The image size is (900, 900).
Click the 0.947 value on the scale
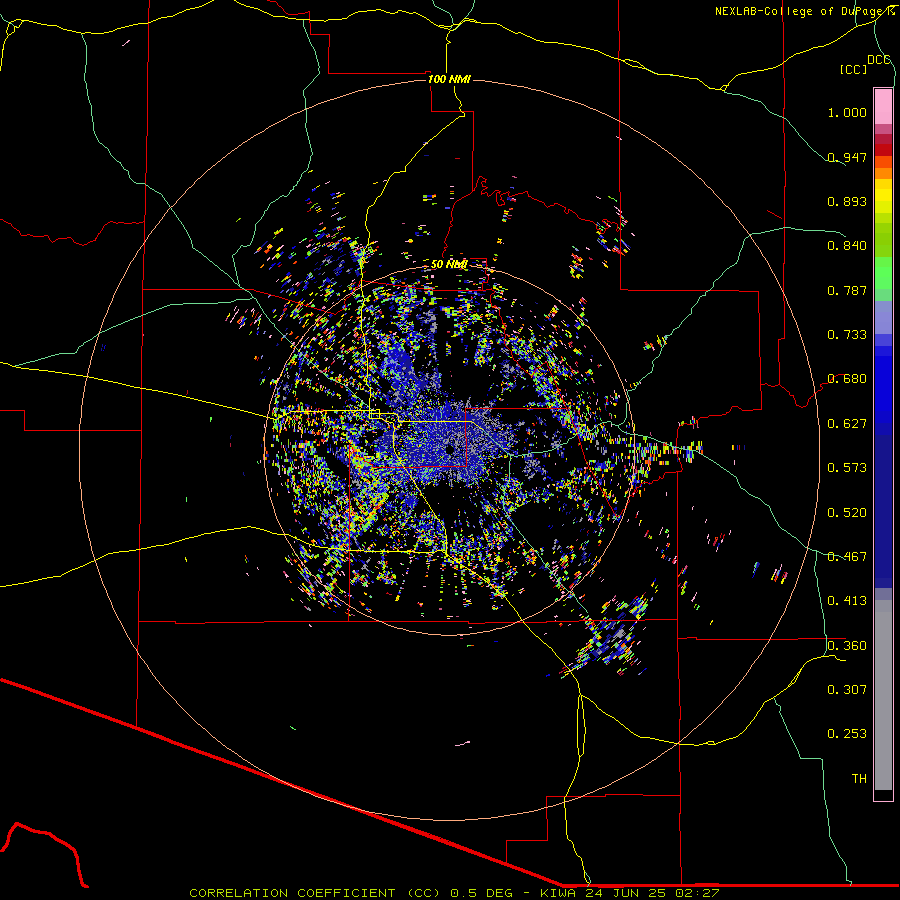coord(847,157)
